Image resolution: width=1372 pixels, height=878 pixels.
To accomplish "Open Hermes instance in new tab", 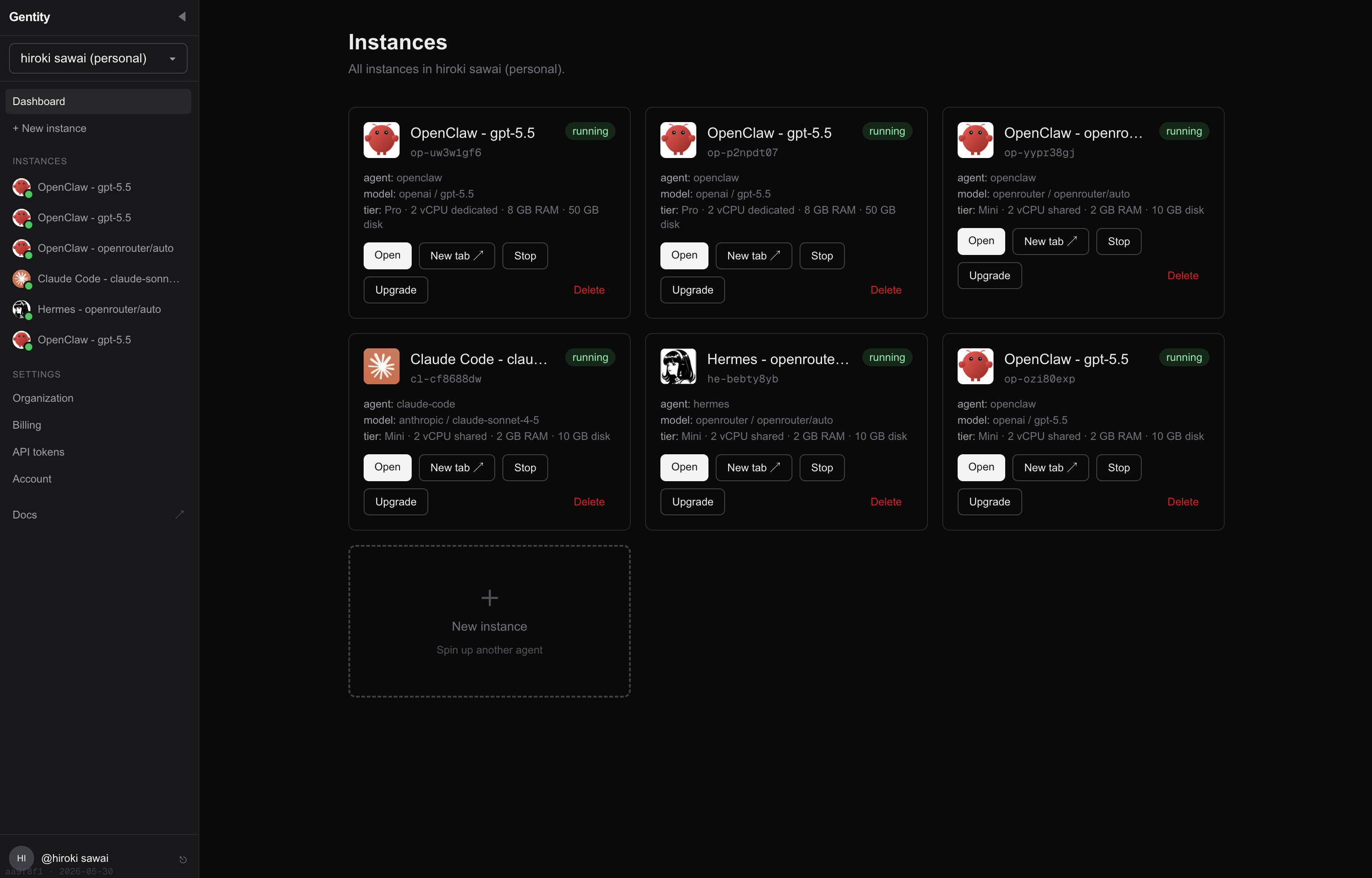I will tap(753, 468).
